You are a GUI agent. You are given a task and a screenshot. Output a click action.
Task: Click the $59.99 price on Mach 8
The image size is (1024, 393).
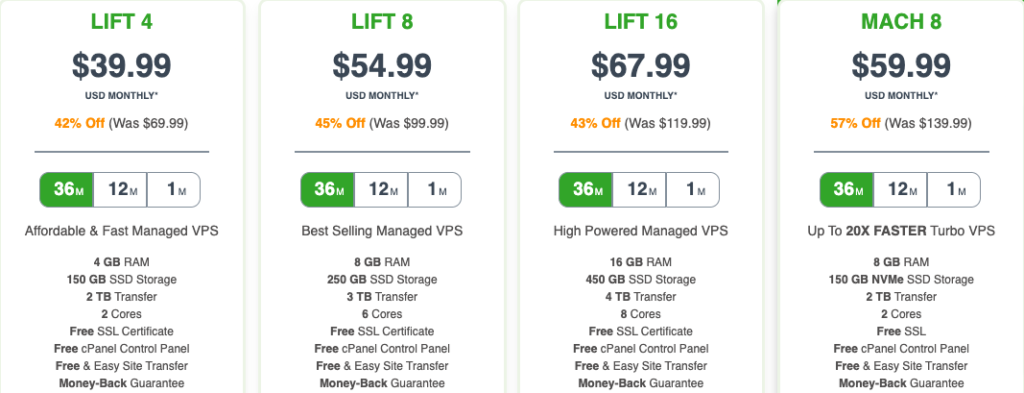tap(901, 65)
